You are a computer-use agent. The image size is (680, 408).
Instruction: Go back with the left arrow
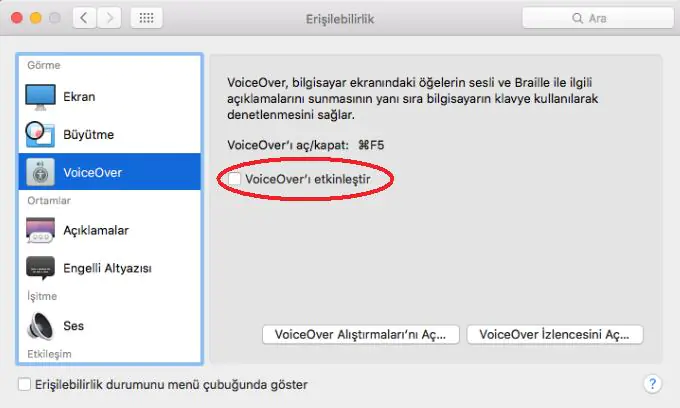click(x=84, y=18)
